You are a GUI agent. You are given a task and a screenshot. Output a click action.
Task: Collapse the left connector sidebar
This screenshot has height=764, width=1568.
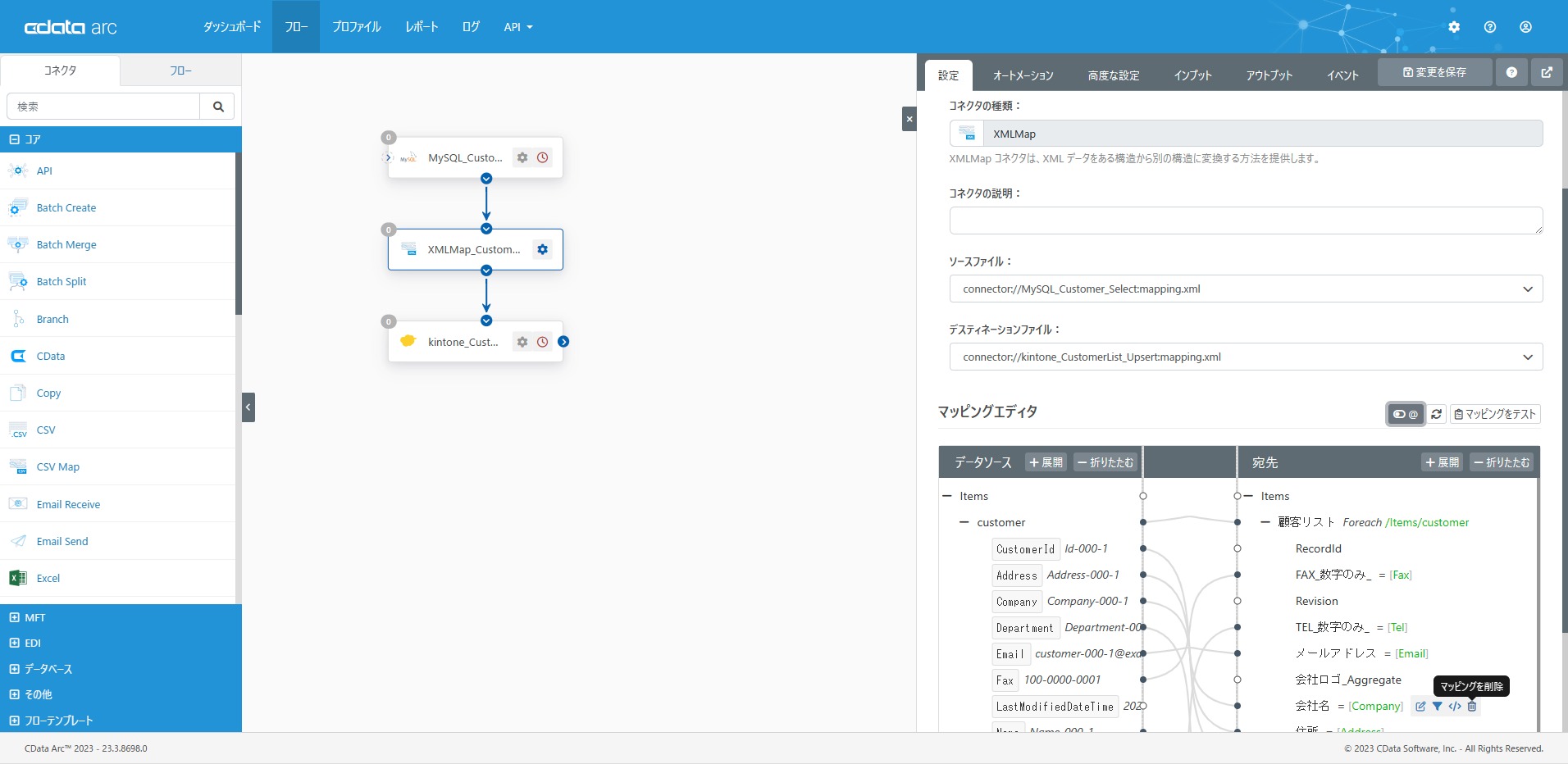[248, 407]
